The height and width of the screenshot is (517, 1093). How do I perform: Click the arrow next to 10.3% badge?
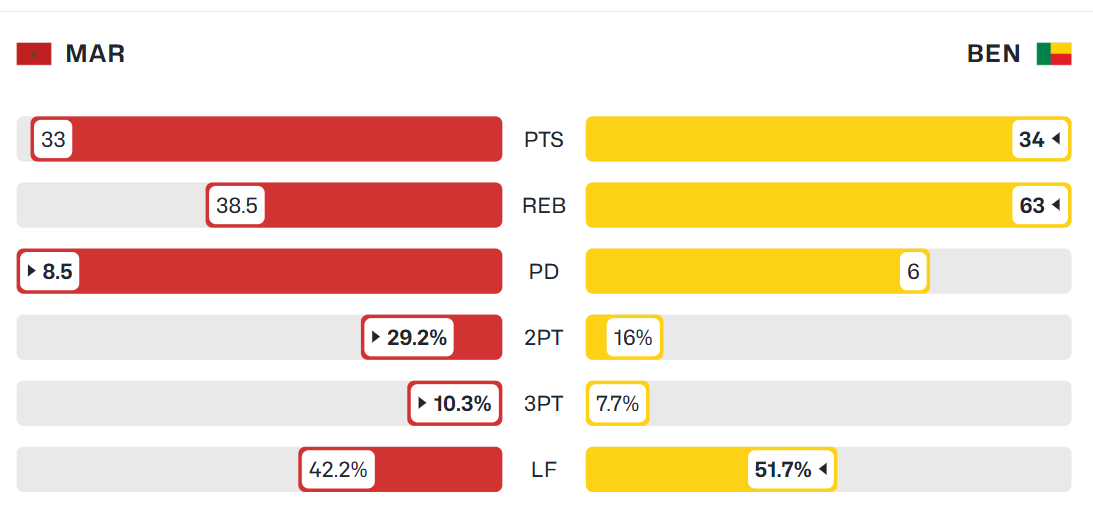point(422,403)
